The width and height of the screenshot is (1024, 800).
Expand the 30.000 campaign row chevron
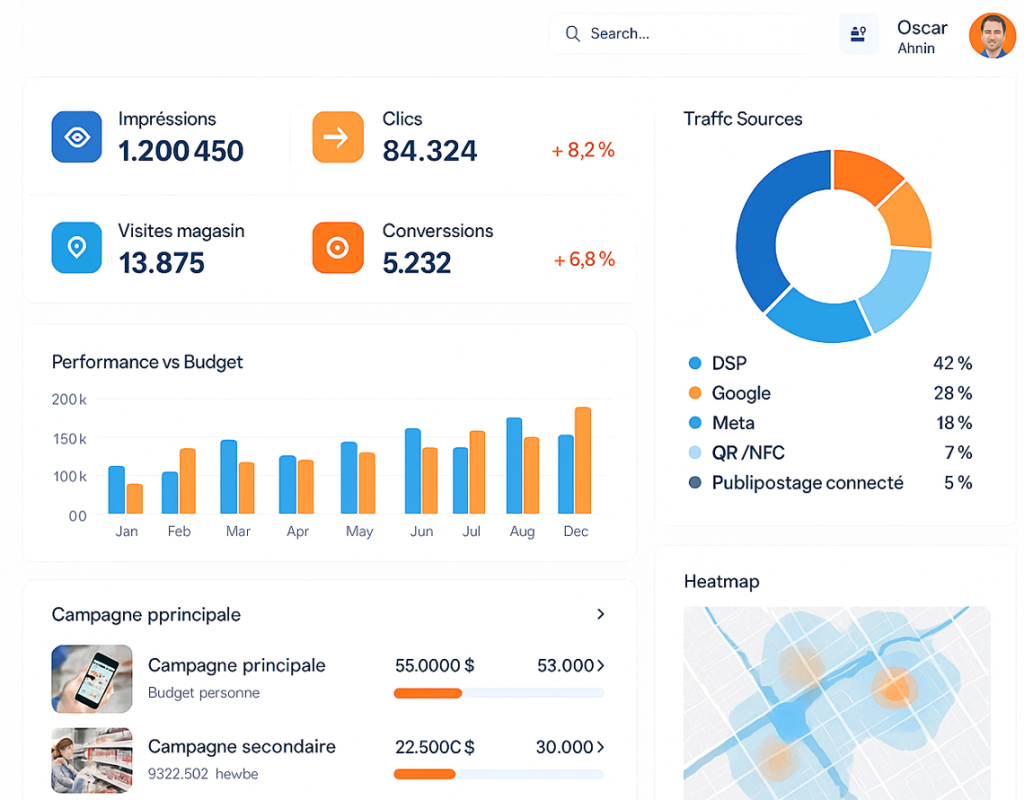pos(600,747)
